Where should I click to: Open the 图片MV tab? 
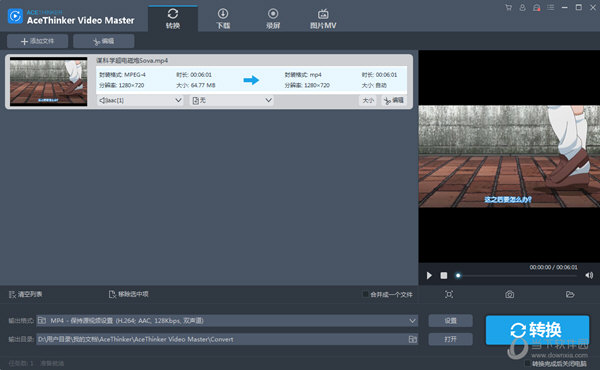coord(323,19)
